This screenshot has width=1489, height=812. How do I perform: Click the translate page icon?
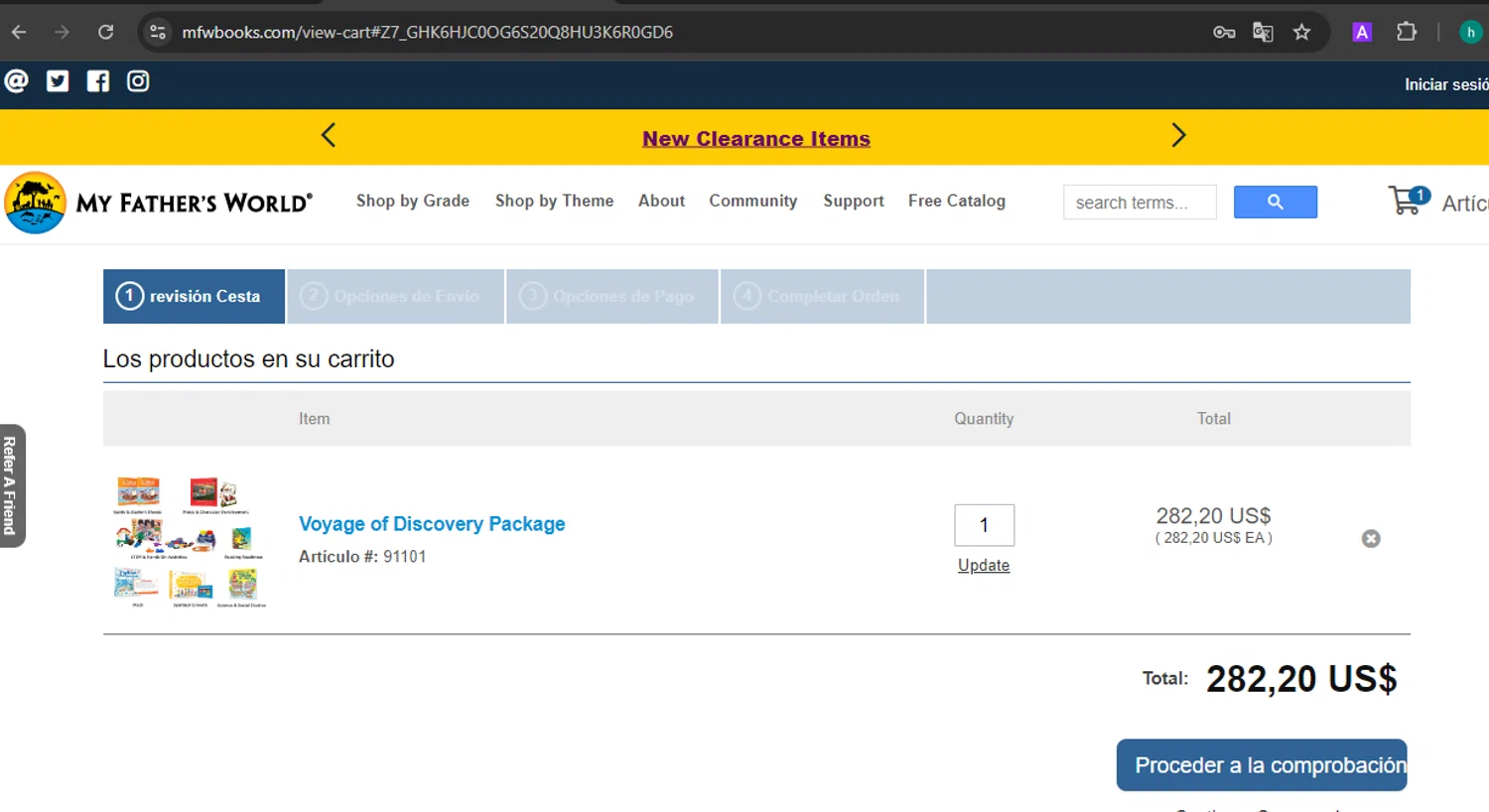(x=1263, y=32)
